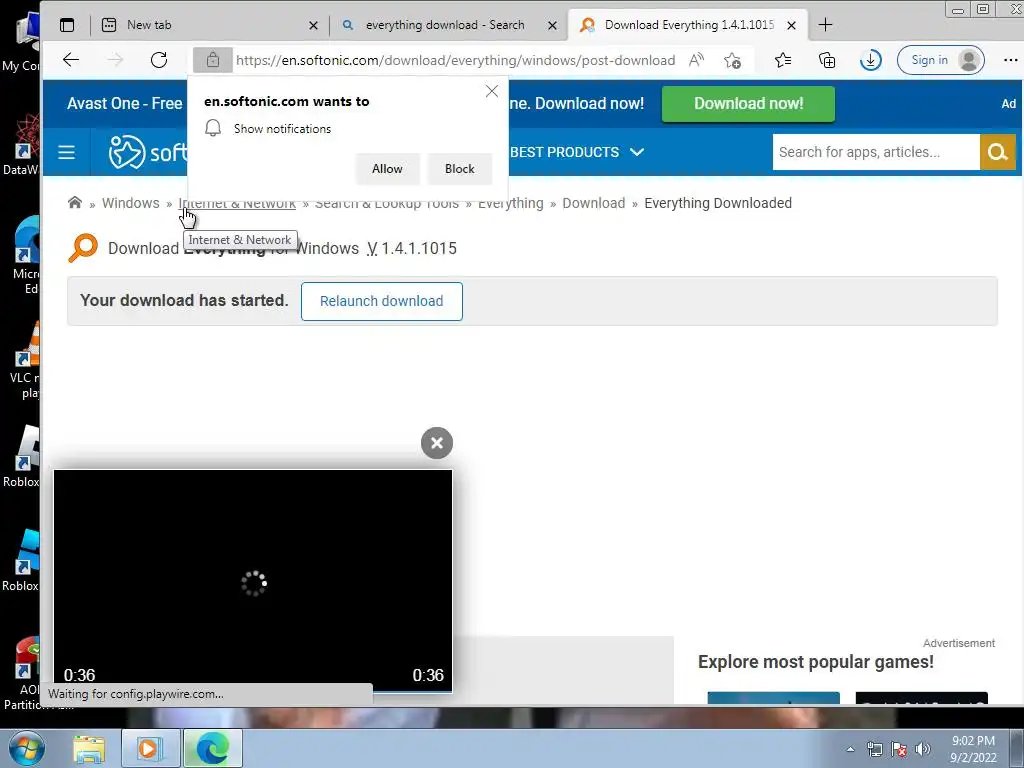Open Internet & Network breadcrumb link
Image resolution: width=1024 pixels, height=768 pixels.
click(x=237, y=203)
